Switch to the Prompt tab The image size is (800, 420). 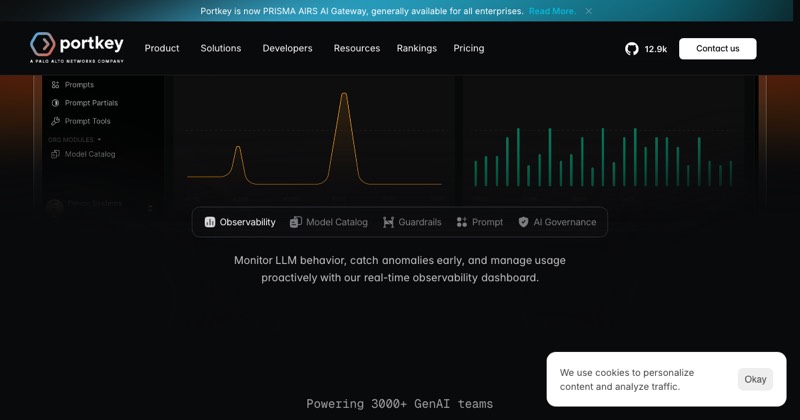tap(480, 222)
